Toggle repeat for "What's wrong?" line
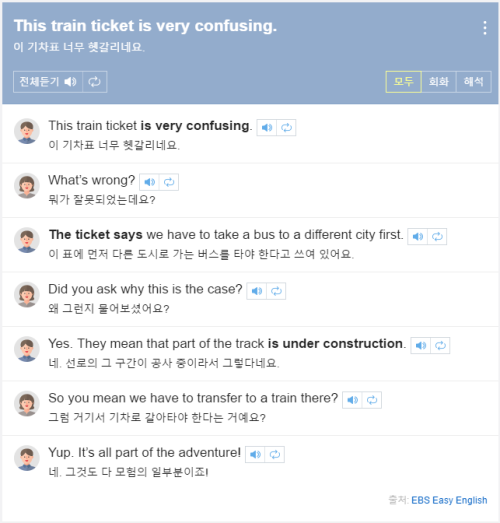The height and width of the screenshot is (523, 500). pyautogui.click(x=169, y=182)
